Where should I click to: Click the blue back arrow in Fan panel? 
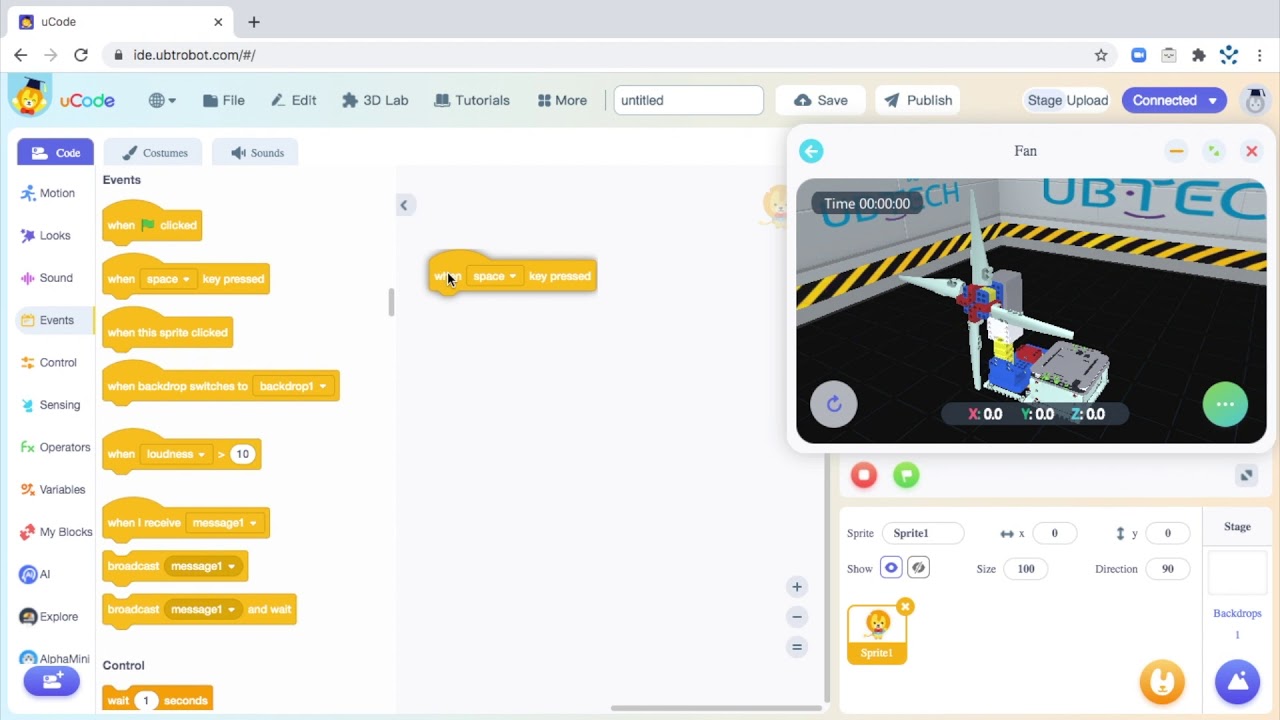(x=811, y=151)
